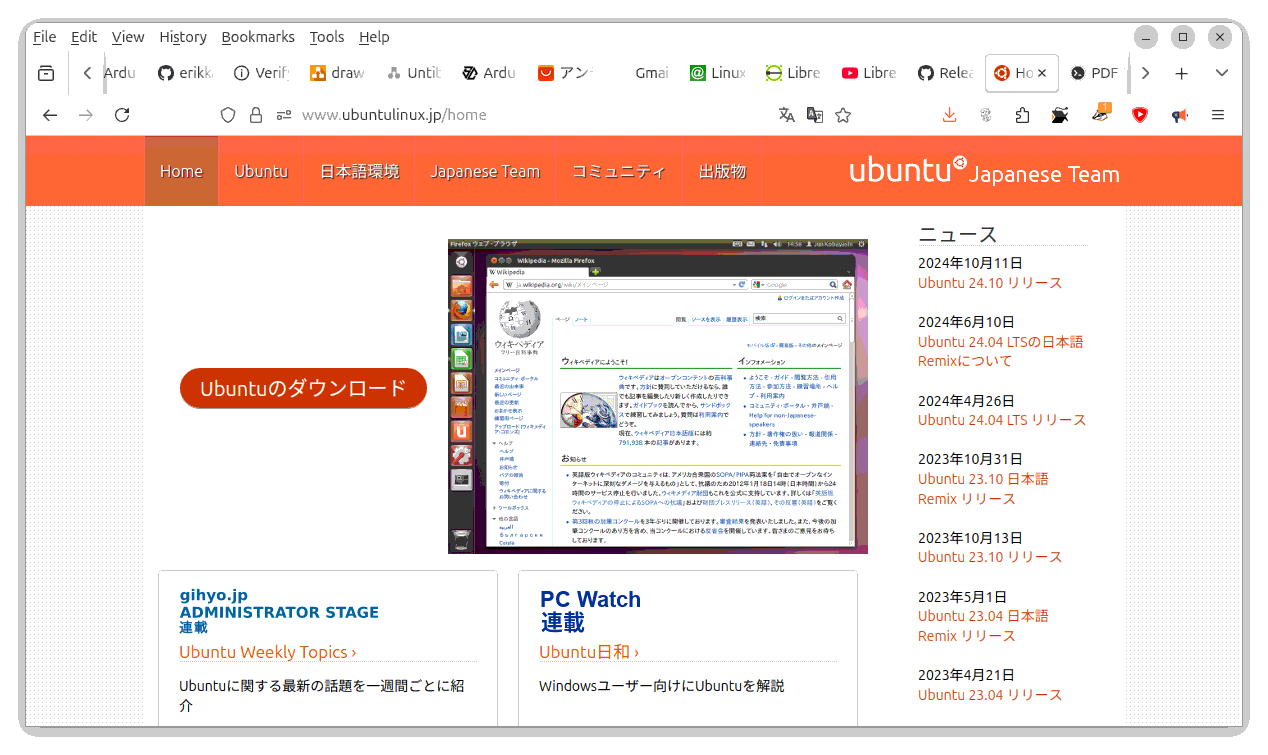This screenshot has width=1268, height=755.
Task: Switch to the Linux tab
Action: coord(717,73)
